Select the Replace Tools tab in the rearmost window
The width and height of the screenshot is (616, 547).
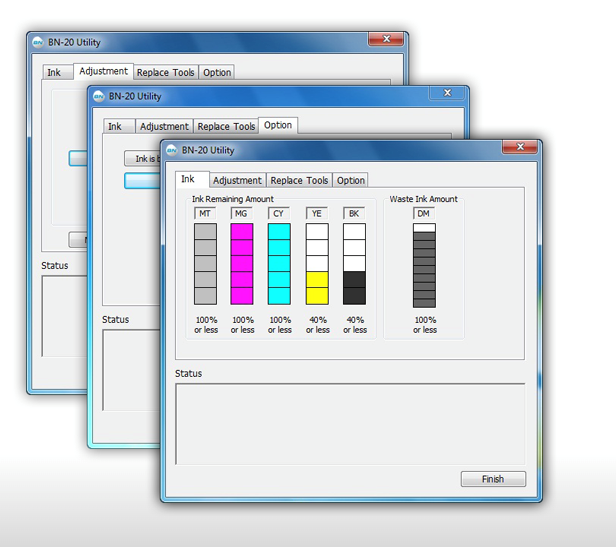click(x=166, y=73)
